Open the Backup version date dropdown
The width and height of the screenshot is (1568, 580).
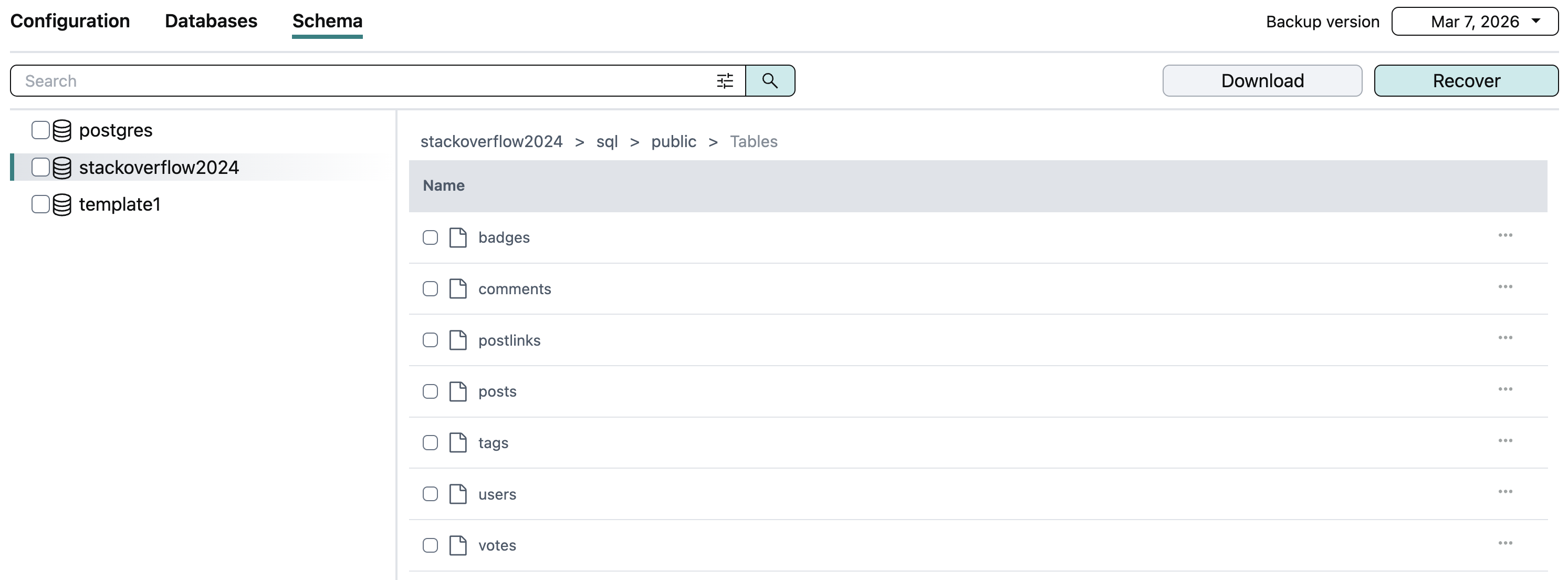point(1474,22)
